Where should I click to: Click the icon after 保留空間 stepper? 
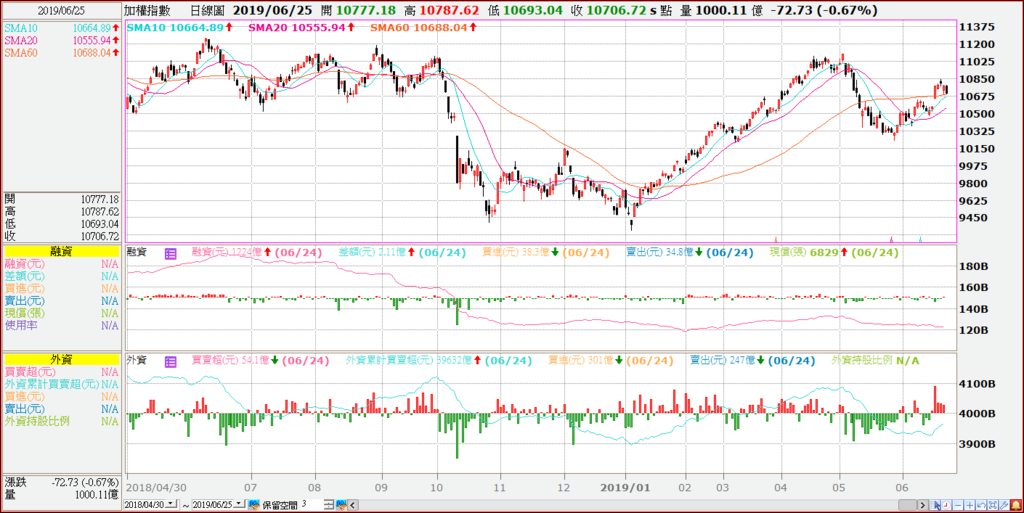pos(342,505)
